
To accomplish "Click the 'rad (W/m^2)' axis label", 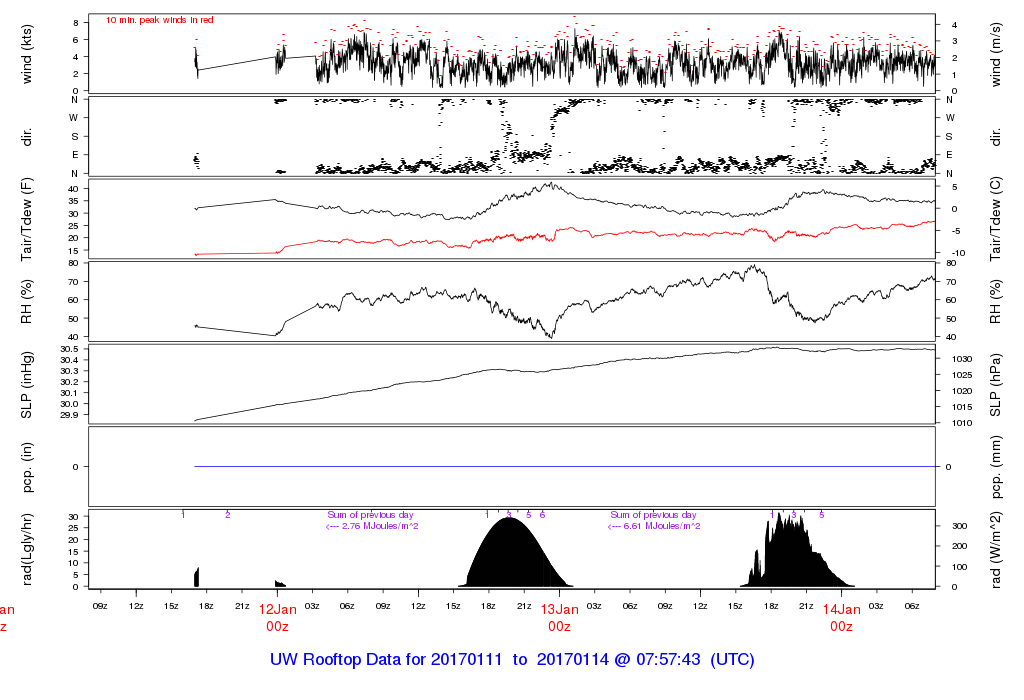I will point(997,548).
